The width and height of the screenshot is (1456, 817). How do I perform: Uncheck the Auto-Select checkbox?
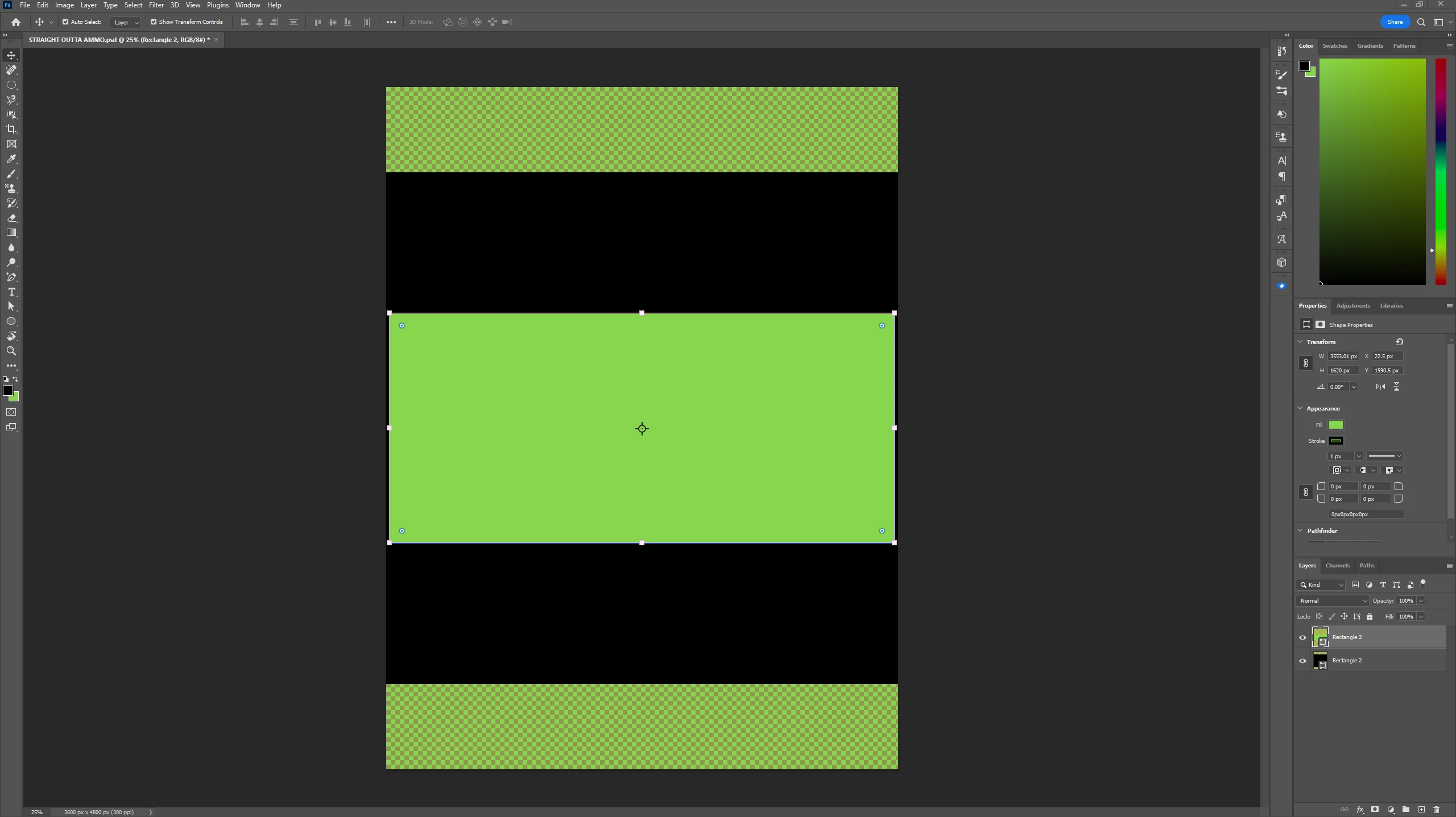(x=65, y=22)
